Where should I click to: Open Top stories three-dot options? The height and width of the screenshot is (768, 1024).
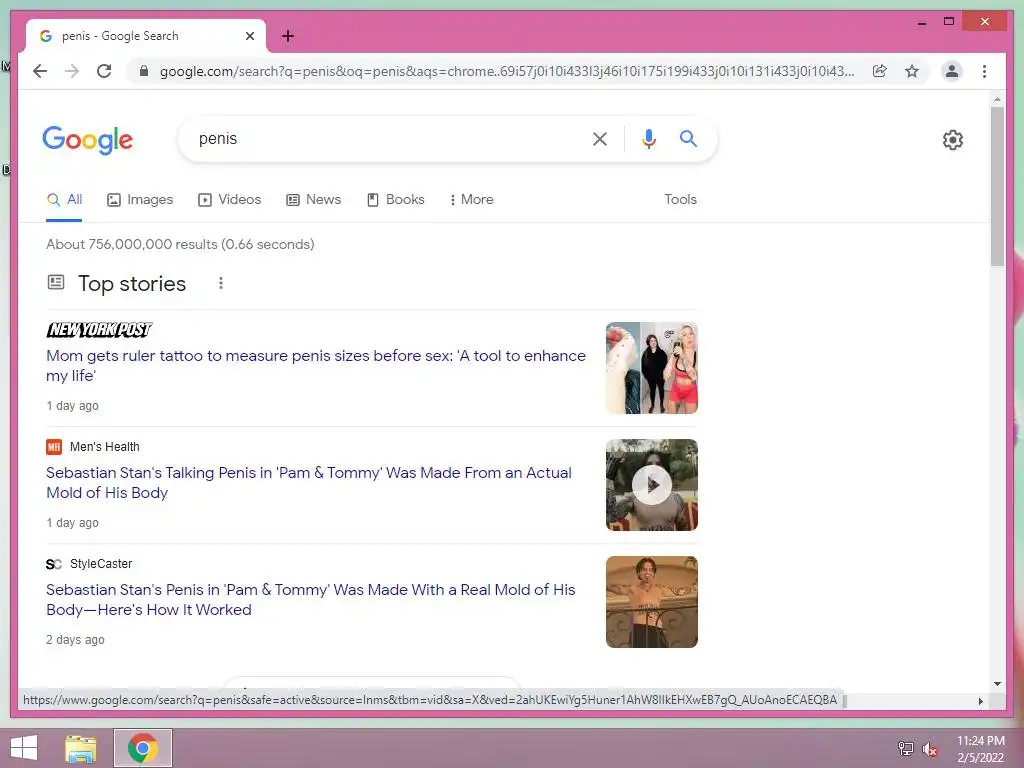tap(221, 283)
